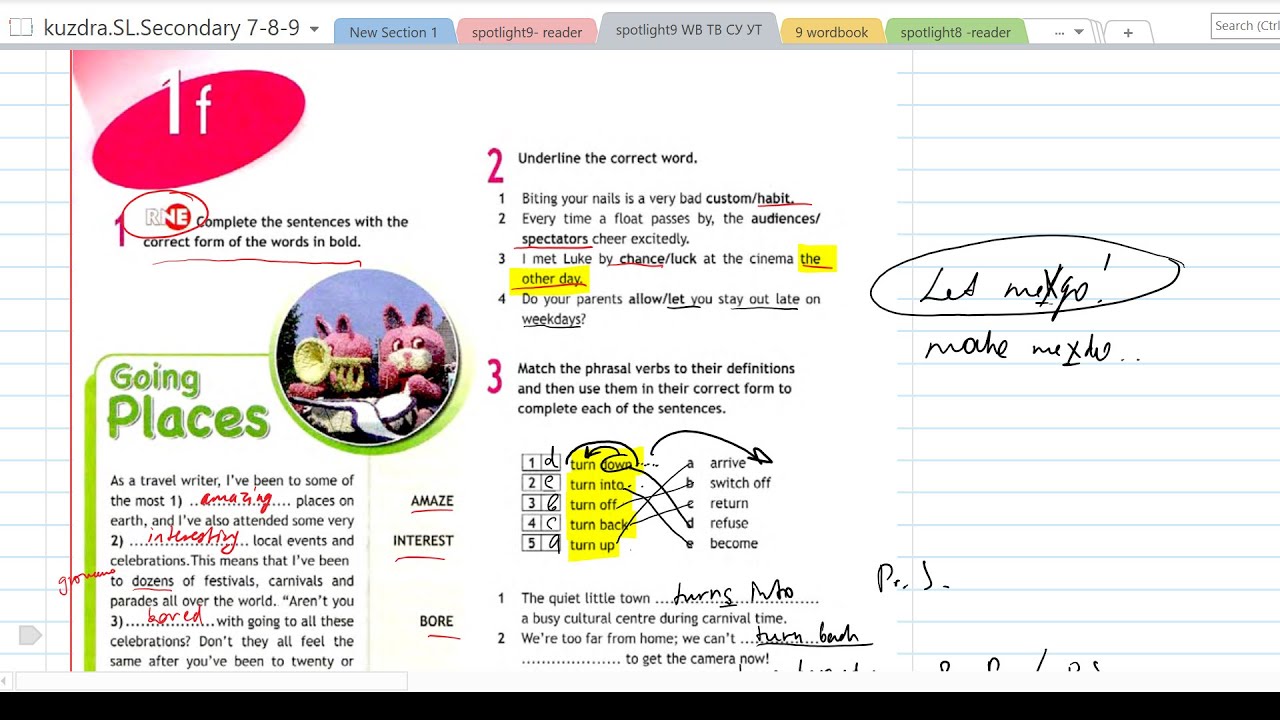Click the highlighted 'turn off' phrasal verb
This screenshot has height=720, width=1280.
593,504
